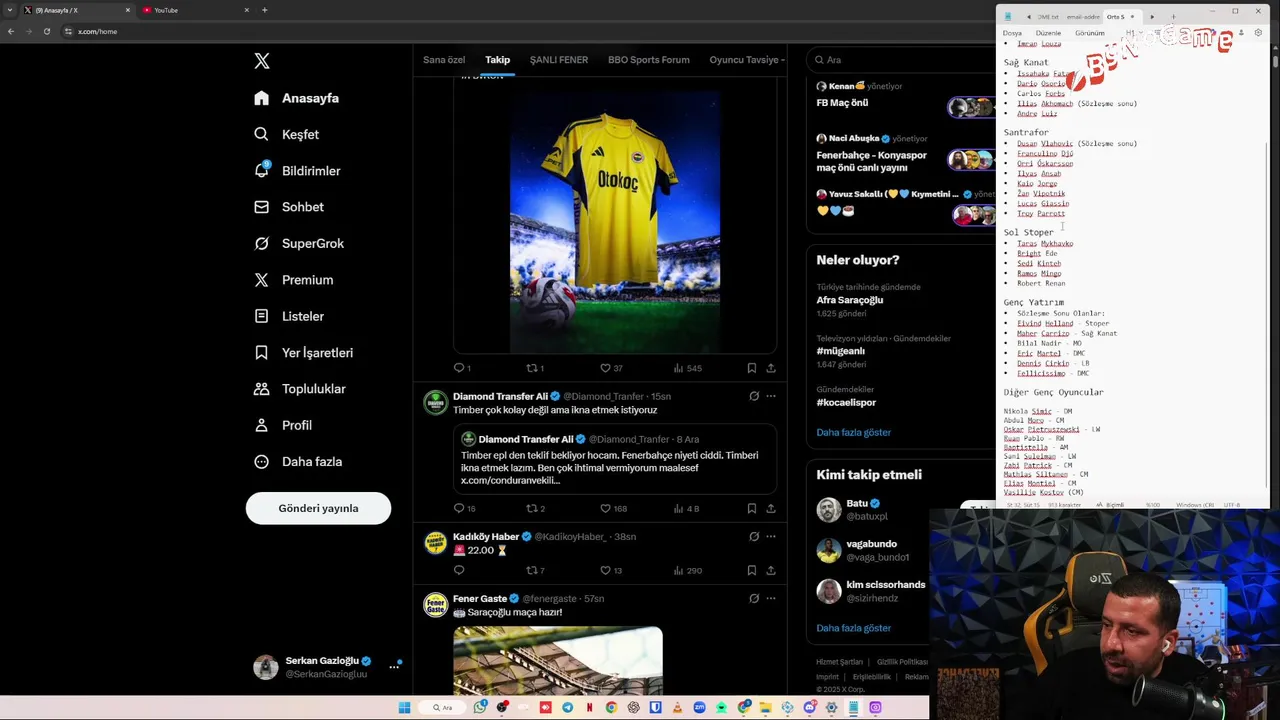Reply to Diamond Transfer Ali's Timber post
1280x720 pixels.
tap(464, 508)
